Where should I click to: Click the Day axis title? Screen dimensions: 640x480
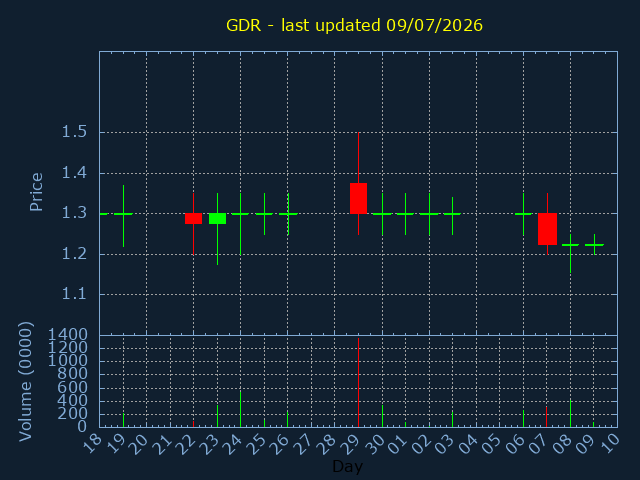pos(347,466)
